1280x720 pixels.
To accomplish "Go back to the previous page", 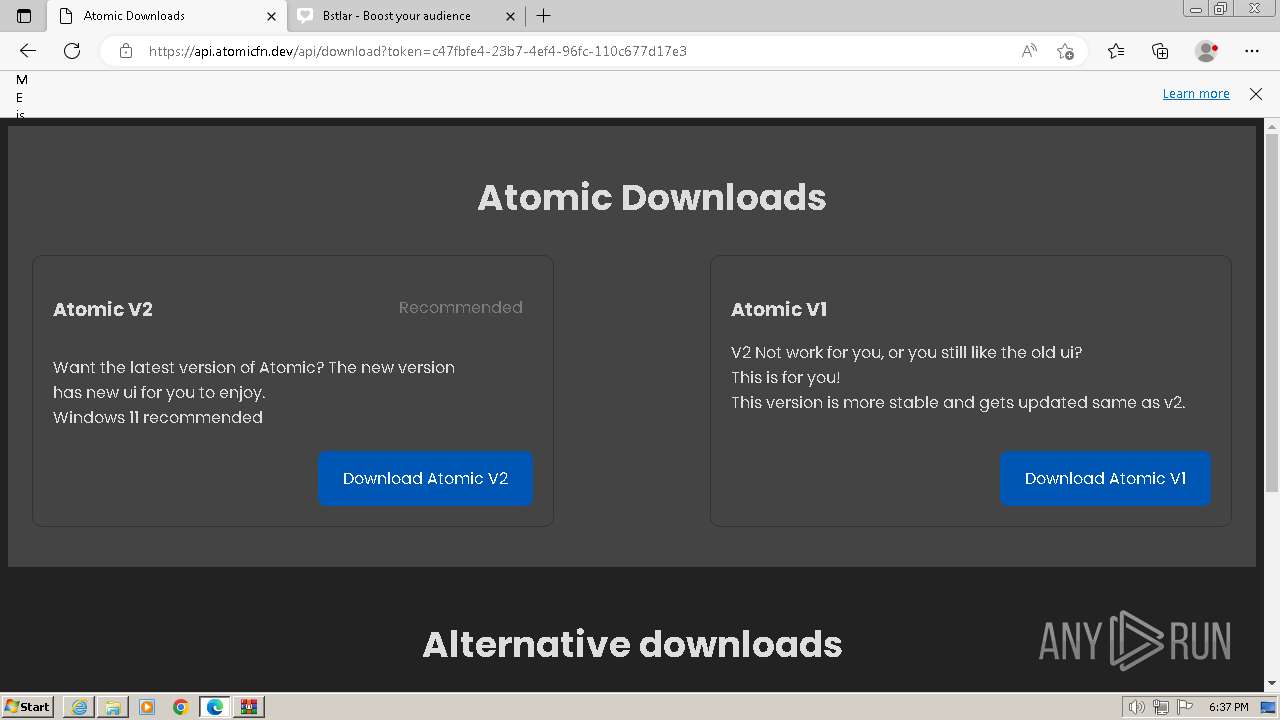I will tap(28, 51).
